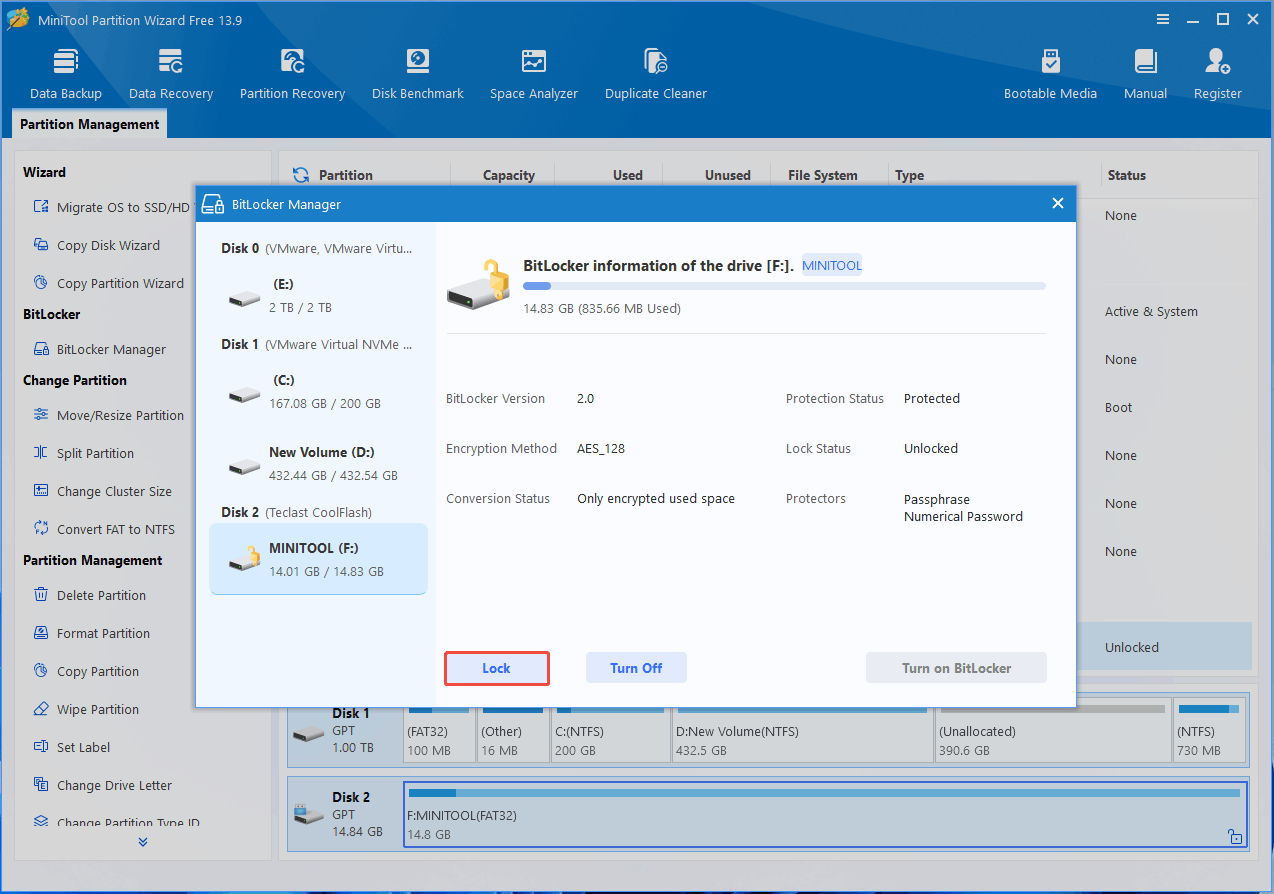Select the (Other) 16 MB partition block
The width and height of the screenshot is (1274, 894).
click(511, 732)
